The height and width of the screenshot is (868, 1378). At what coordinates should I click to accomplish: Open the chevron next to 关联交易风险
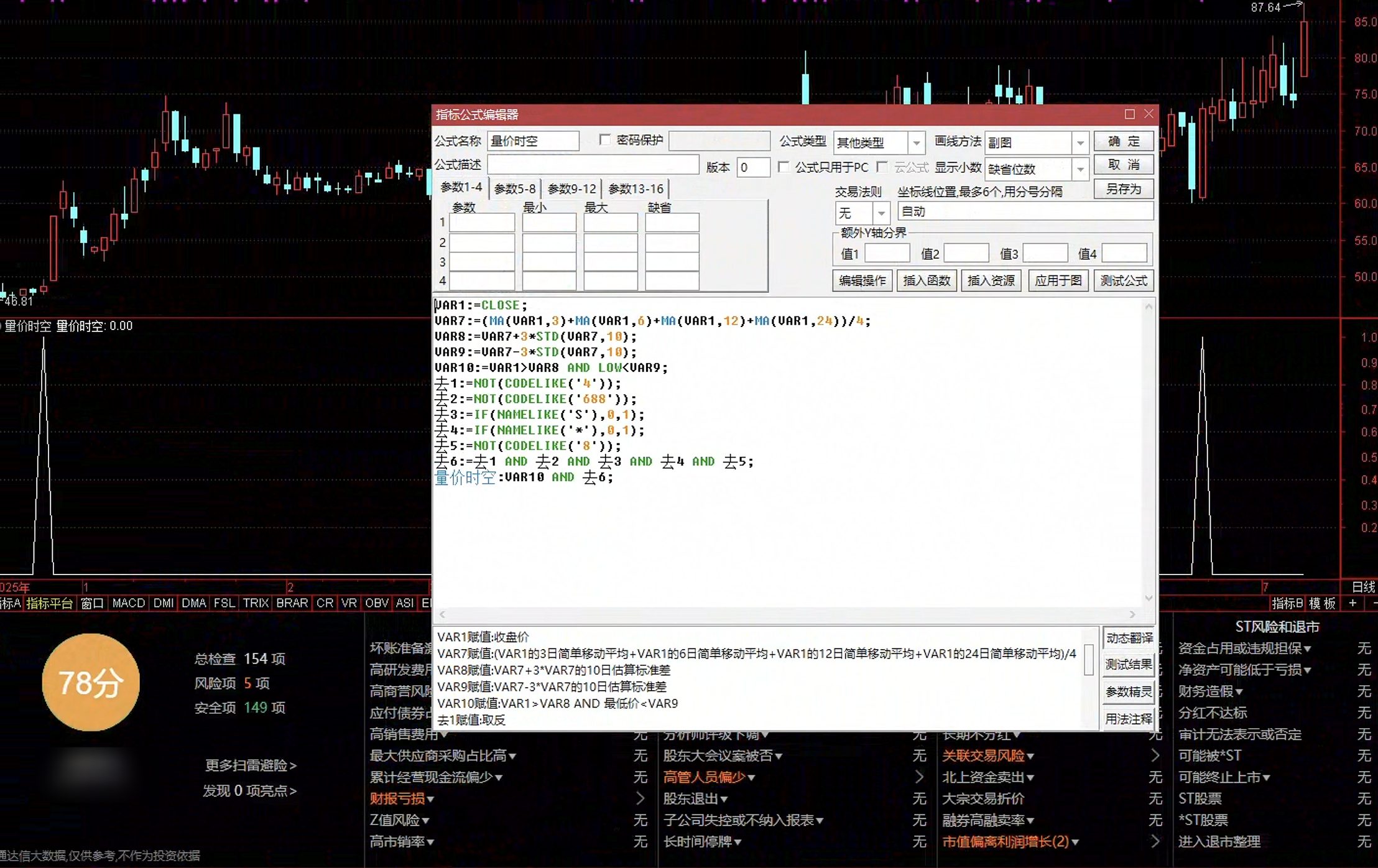pos(1155,755)
